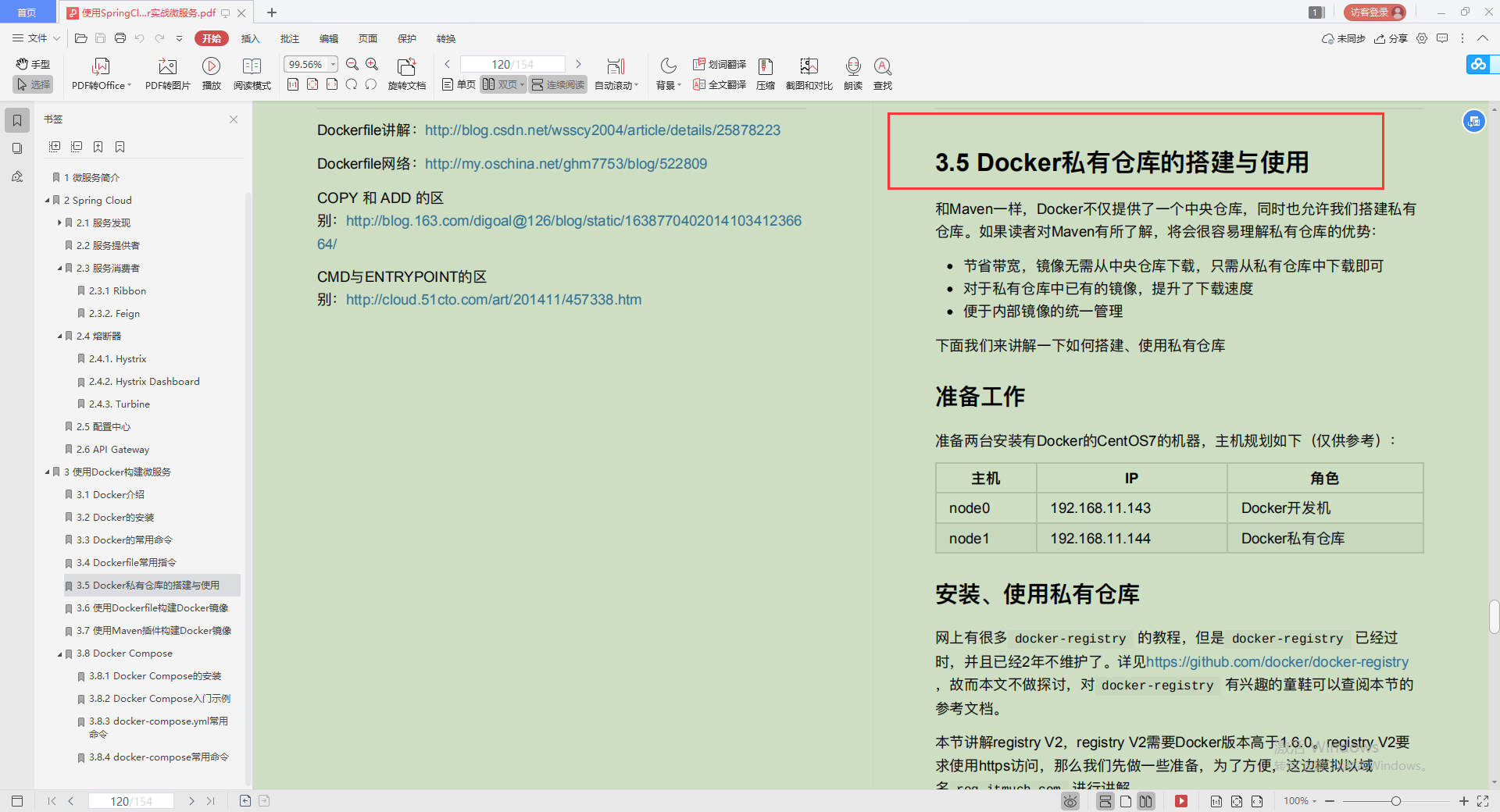Collapse the 2 Spring Cloud bookmark node
The width and height of the screenshot is (1500, 812).
point(47,201)
